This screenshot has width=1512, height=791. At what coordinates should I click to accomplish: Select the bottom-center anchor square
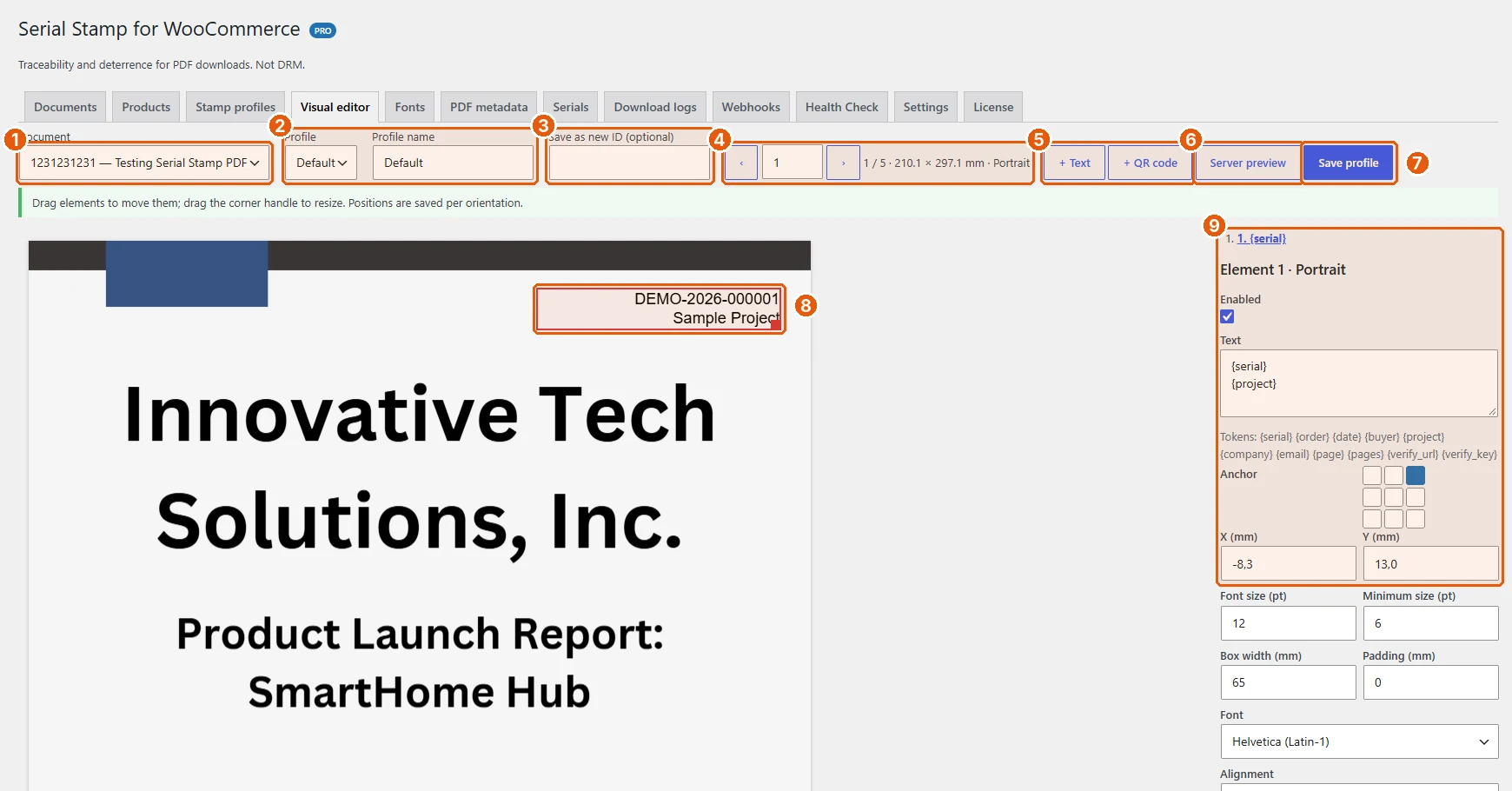coord(1394,519)
